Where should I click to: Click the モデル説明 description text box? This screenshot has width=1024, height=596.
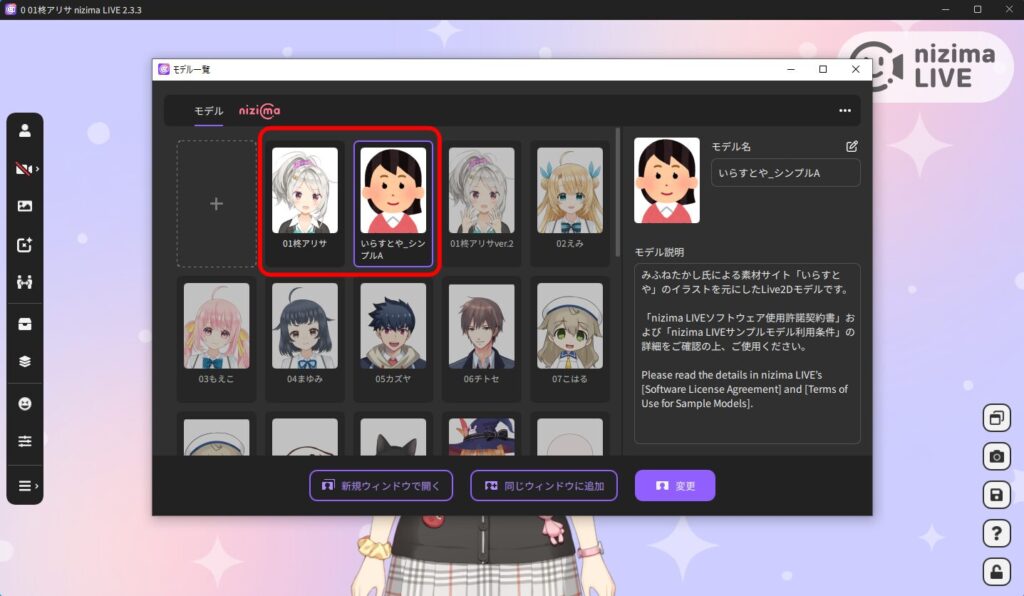pyautogui.click(x=747, y=353)
